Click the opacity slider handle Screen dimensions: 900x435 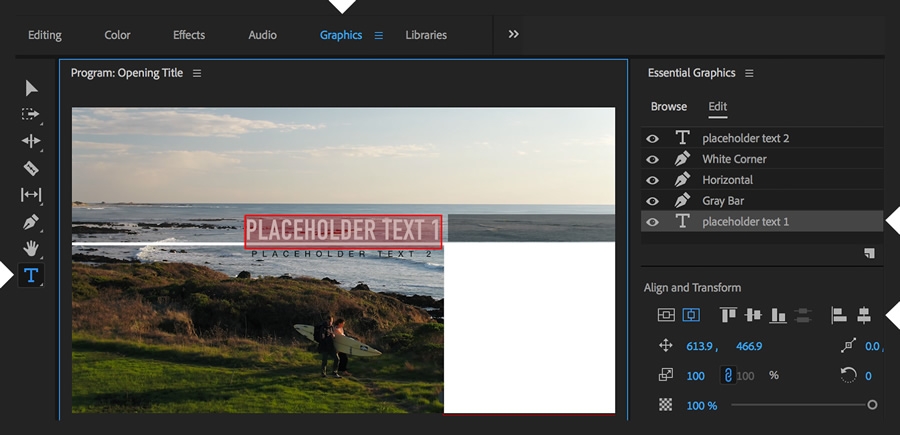pos(872,405)
